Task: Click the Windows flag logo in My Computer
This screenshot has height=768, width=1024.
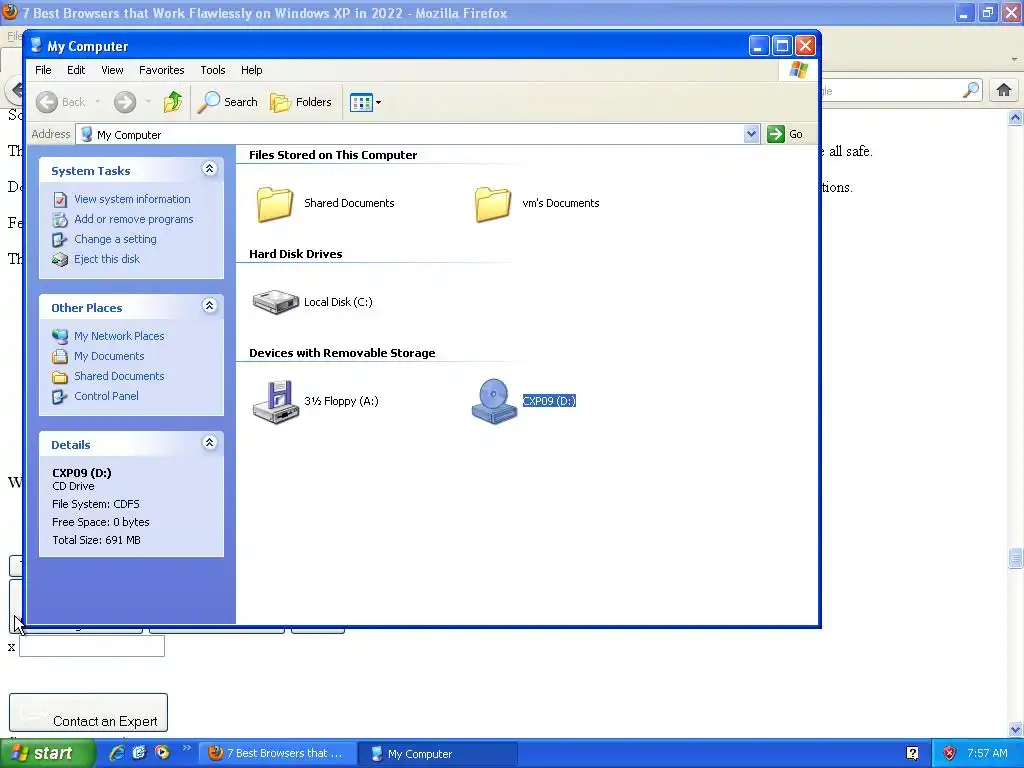Action: click(799, 70)
